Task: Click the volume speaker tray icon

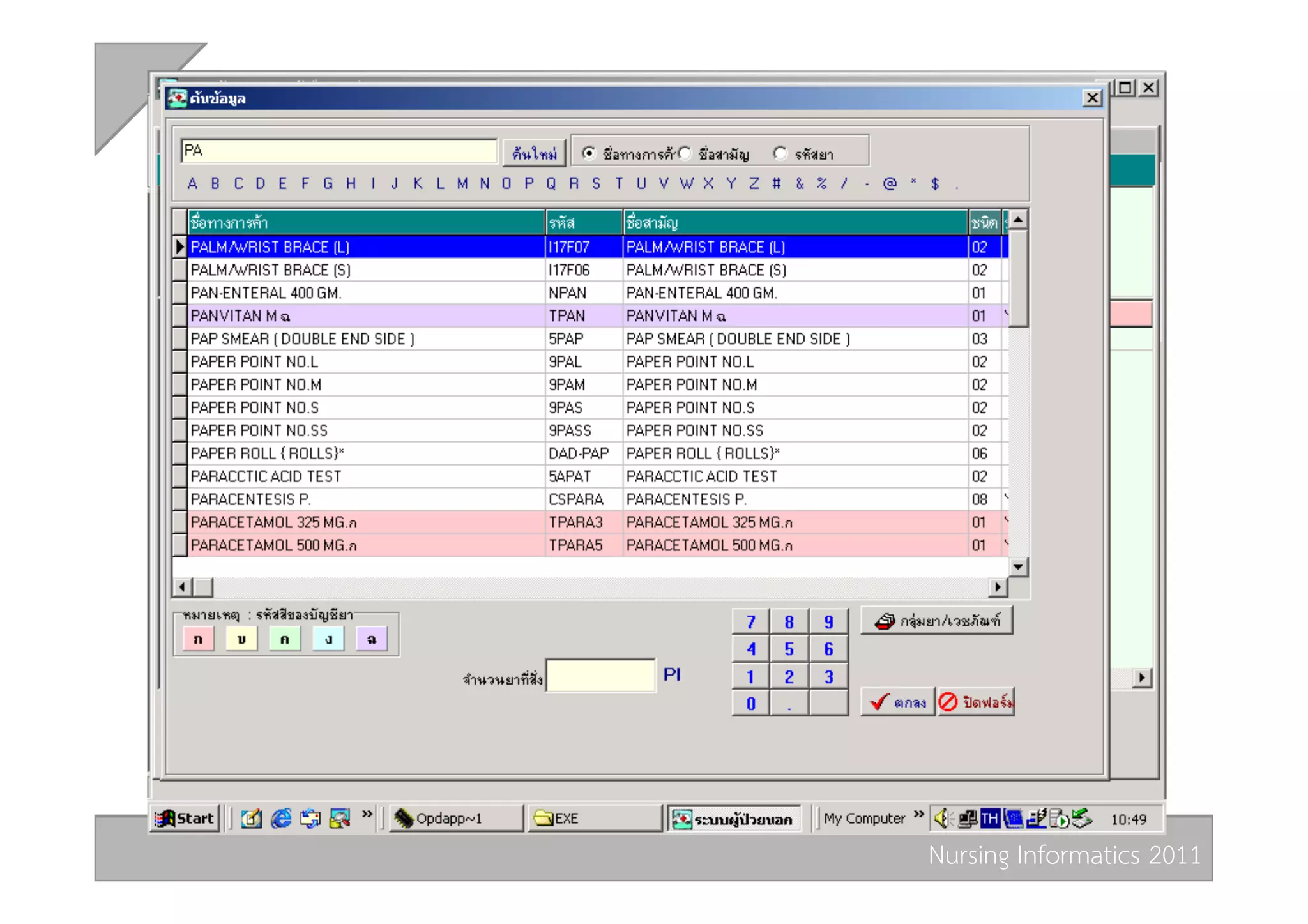Action: [943, 818]
